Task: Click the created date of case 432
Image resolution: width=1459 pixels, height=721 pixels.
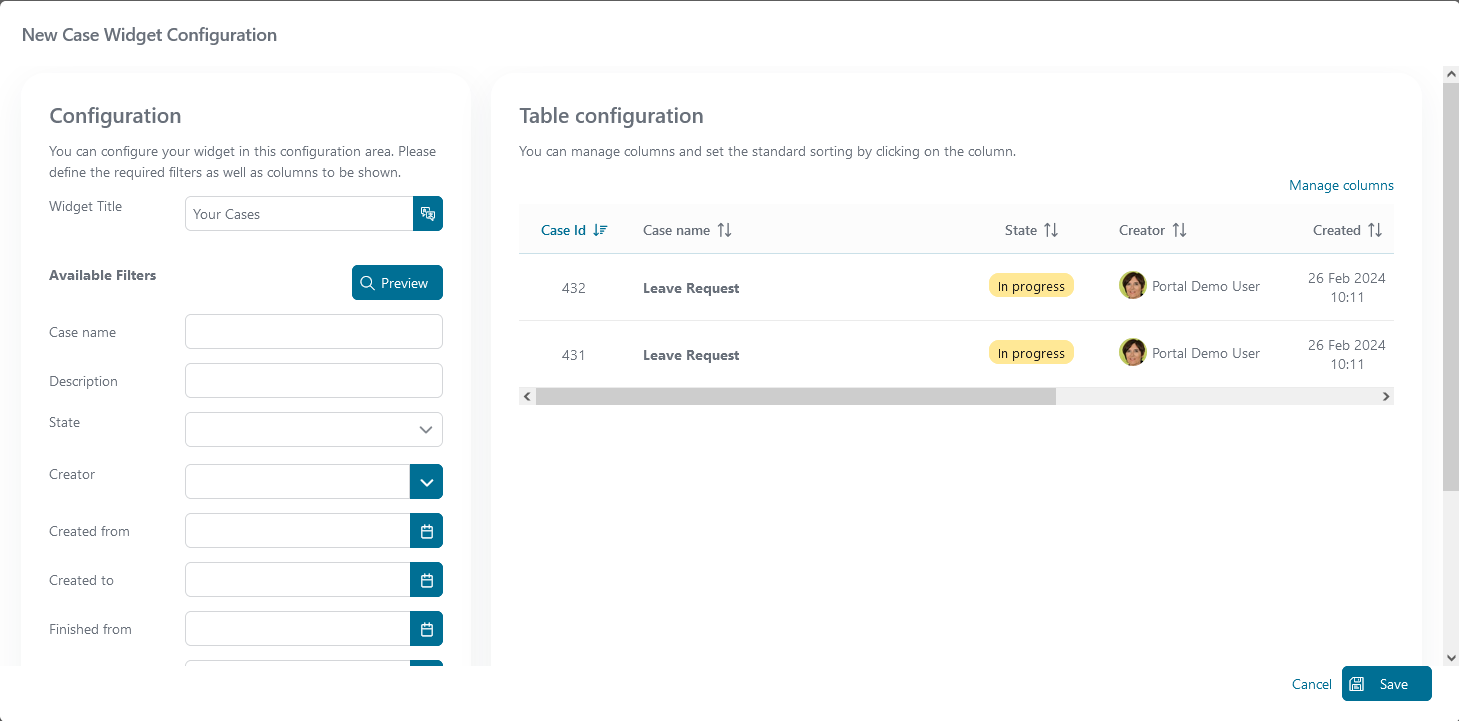Action: click(1347, 287)
